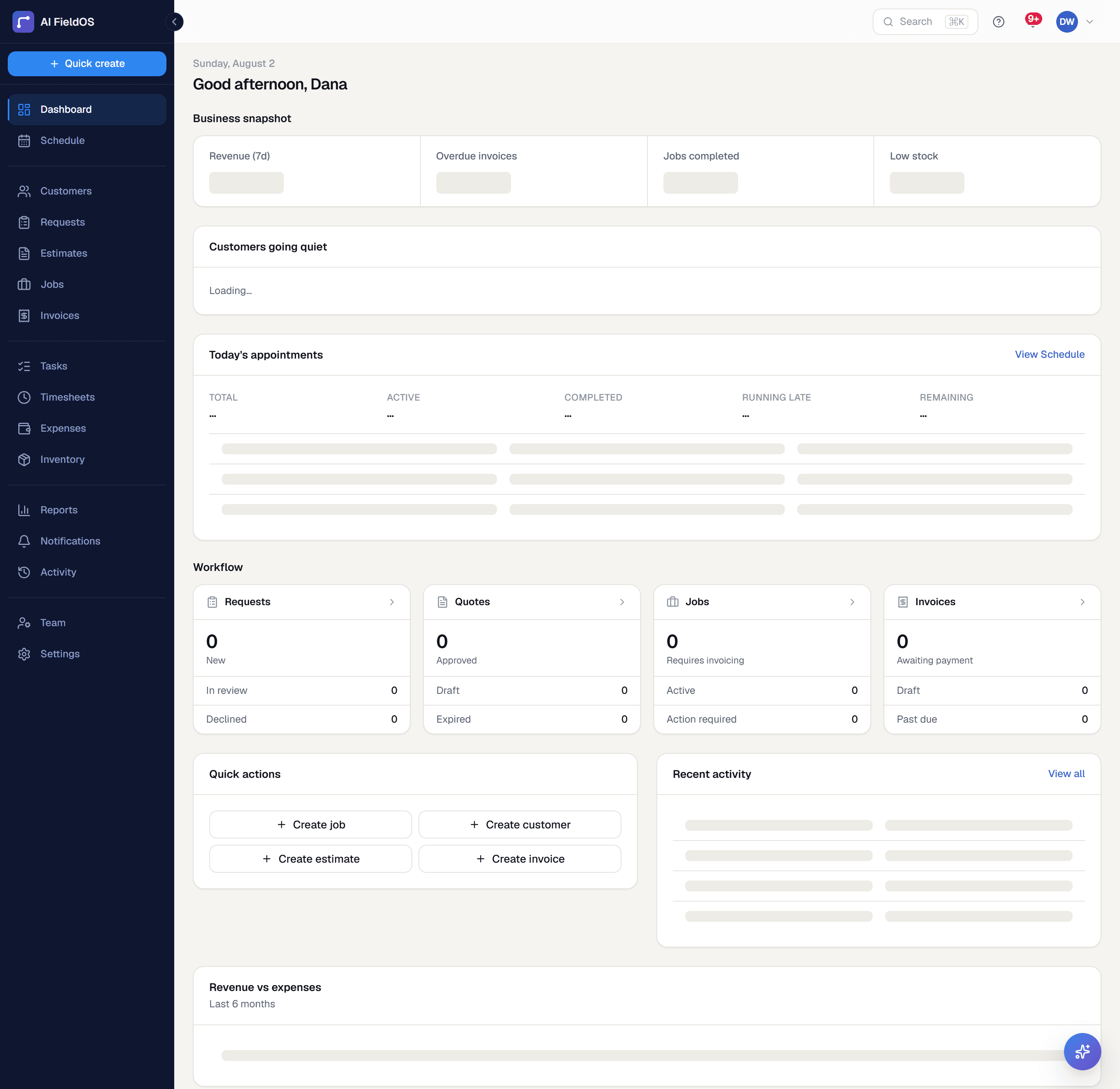Image resolution: width=1120 pixels, height=1089 pixels.
Task: Open Quotes workflow card via its chevron
Action: point(622,602)
